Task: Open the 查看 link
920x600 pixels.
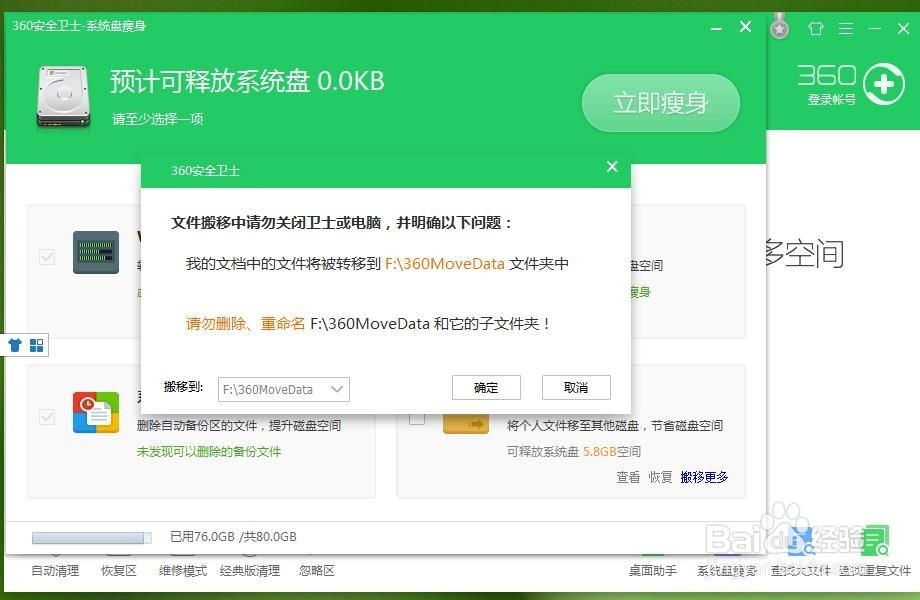Action: (628, 477)
